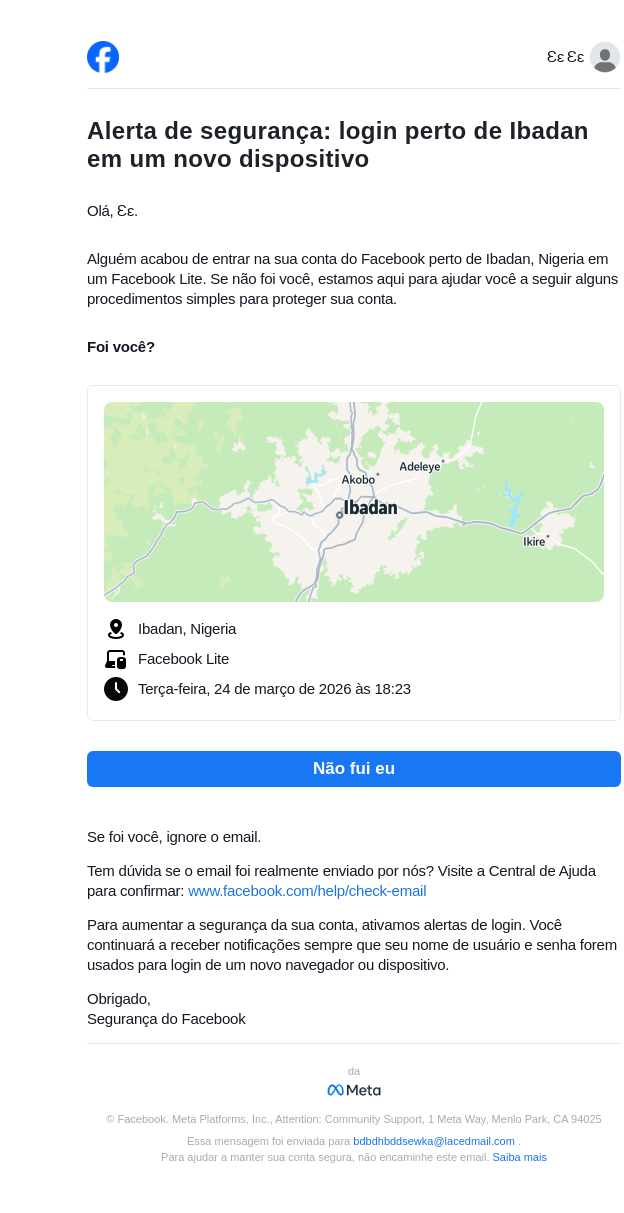Viewport: 624px width, 1213px height.
Task: Click the "Terça-feira, 24 de março" login date
Action: (274, 689)
